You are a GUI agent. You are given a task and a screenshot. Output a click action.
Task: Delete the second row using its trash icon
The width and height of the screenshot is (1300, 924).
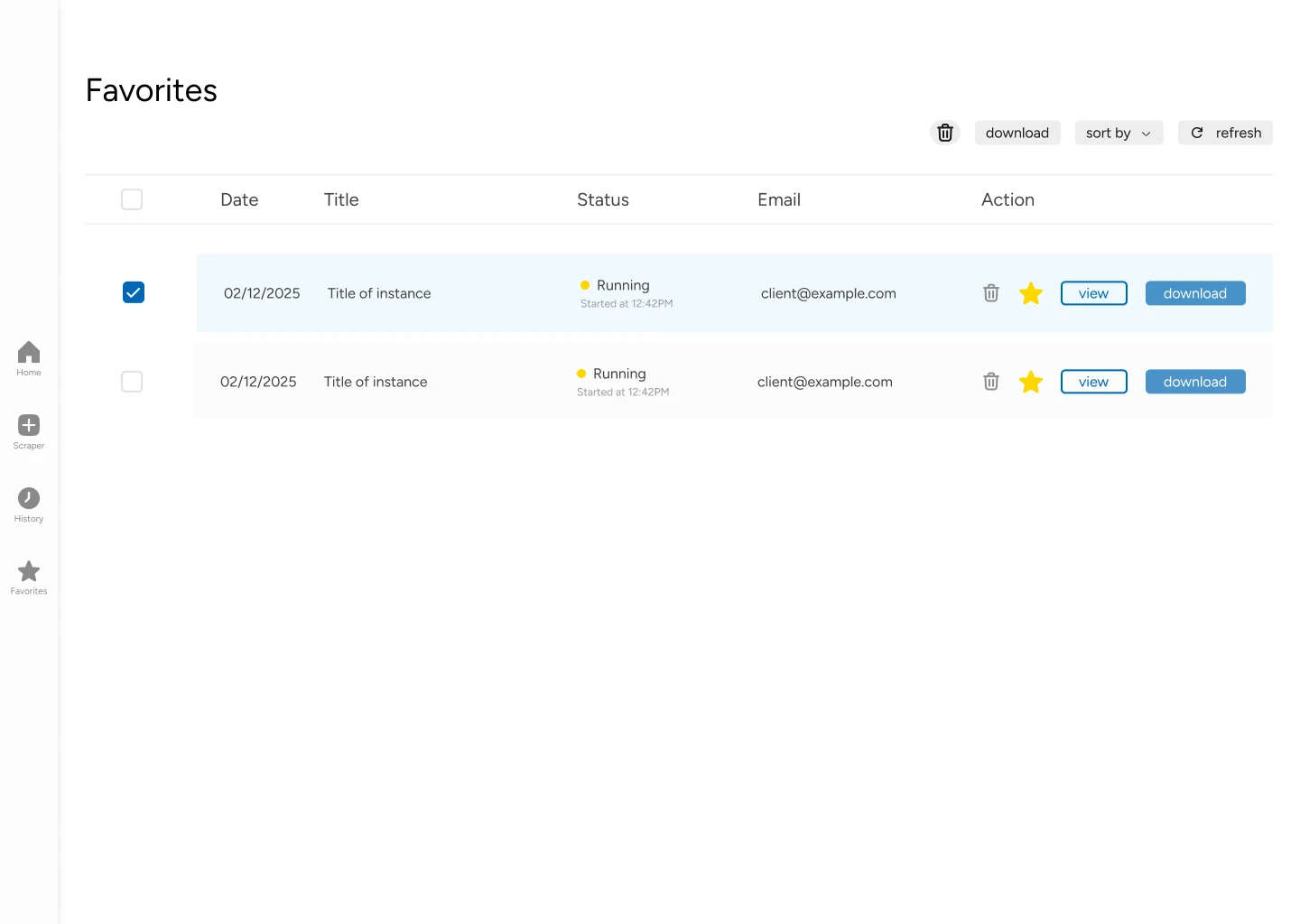click(991, 382)
